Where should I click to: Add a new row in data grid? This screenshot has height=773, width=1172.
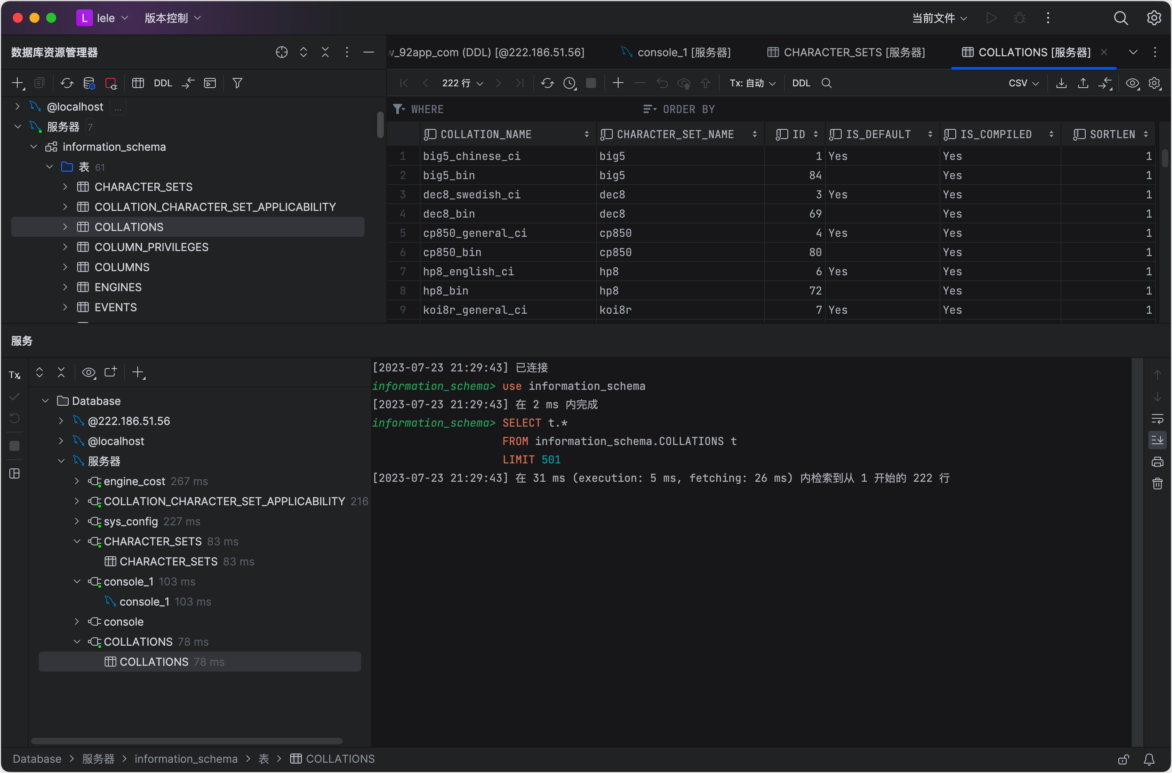click(x=618, y=83)
